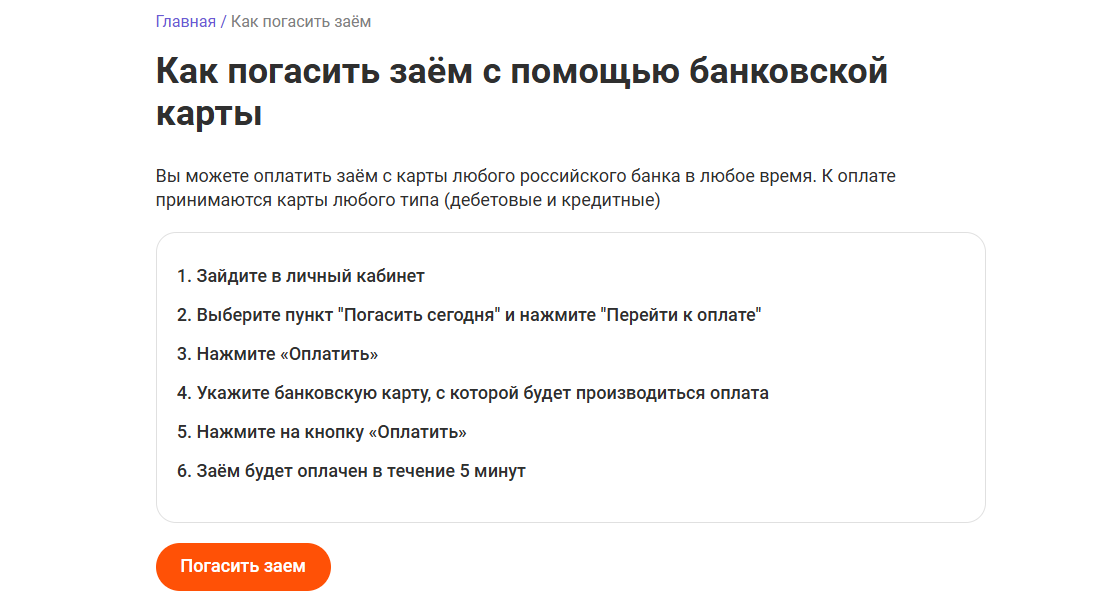Click the breadcrumb slash separator

coord(224,22)
